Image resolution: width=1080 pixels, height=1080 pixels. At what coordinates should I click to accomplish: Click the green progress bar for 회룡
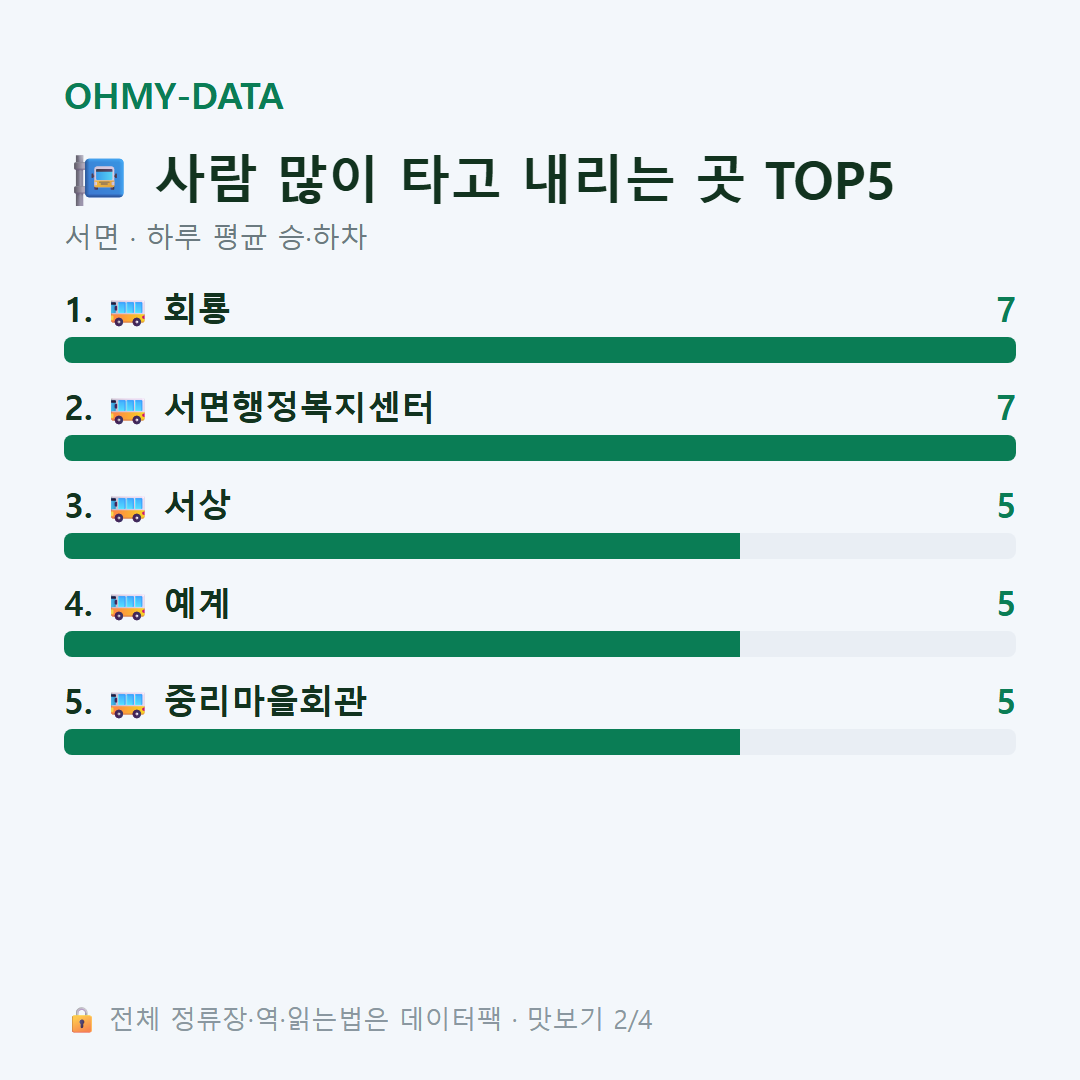540,350
